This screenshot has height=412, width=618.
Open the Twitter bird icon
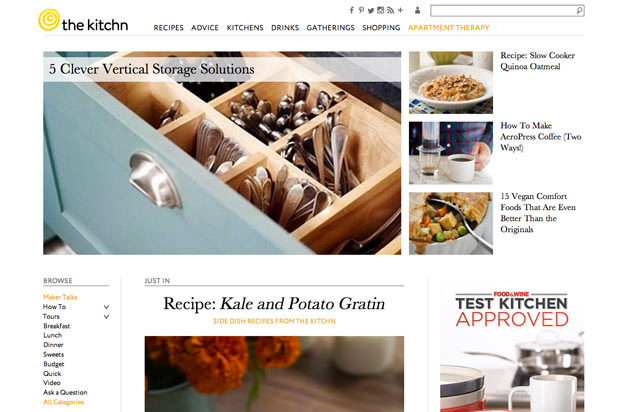tap(371, 11)
